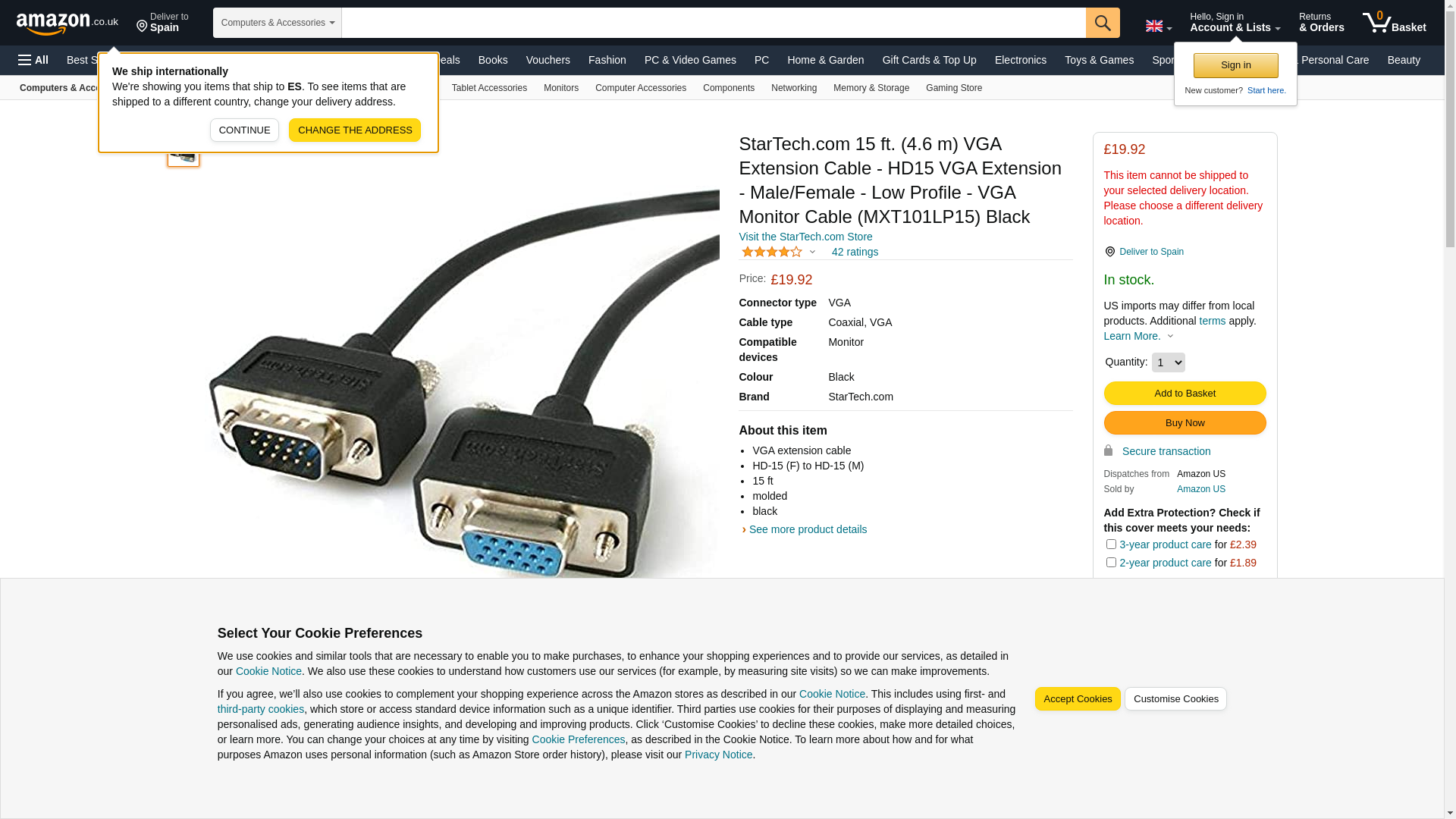1456x819 pixels.
Task: Click the Add to Basket button
Action: [x=1185, y=393]
